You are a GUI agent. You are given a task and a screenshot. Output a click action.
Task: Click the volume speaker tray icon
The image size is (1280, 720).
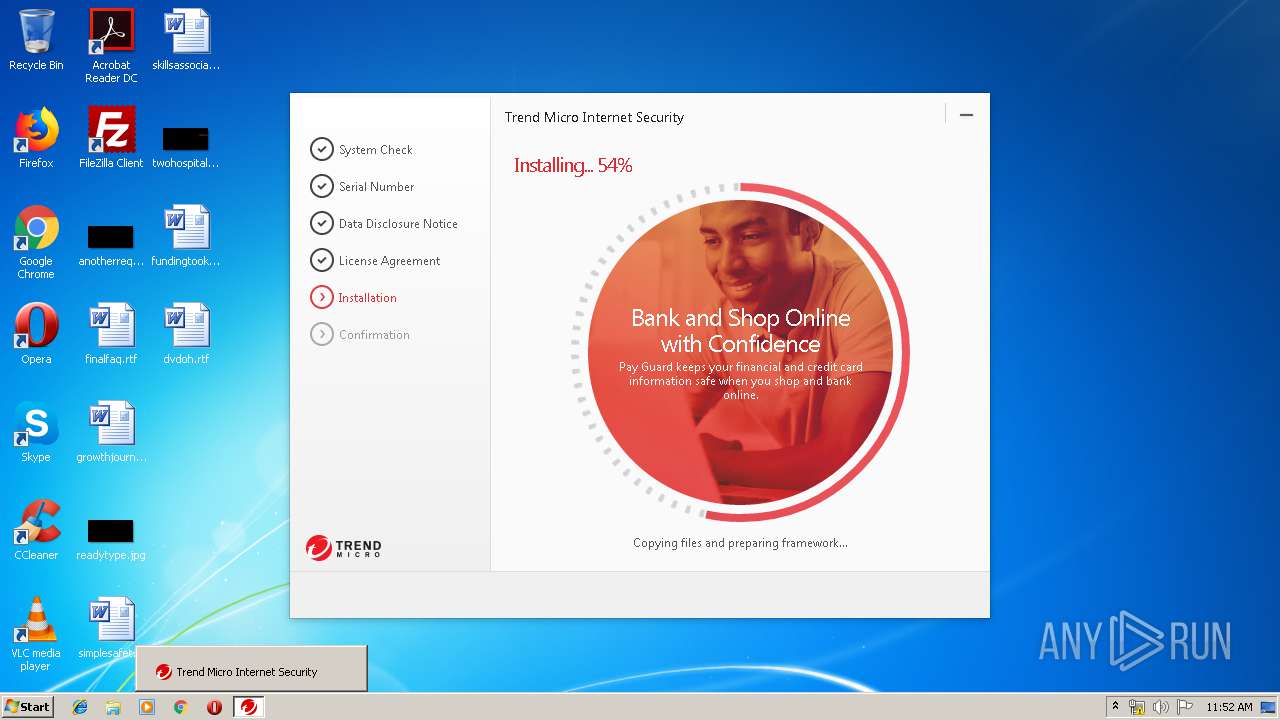pyautogui.click(x=1160, y=707)
